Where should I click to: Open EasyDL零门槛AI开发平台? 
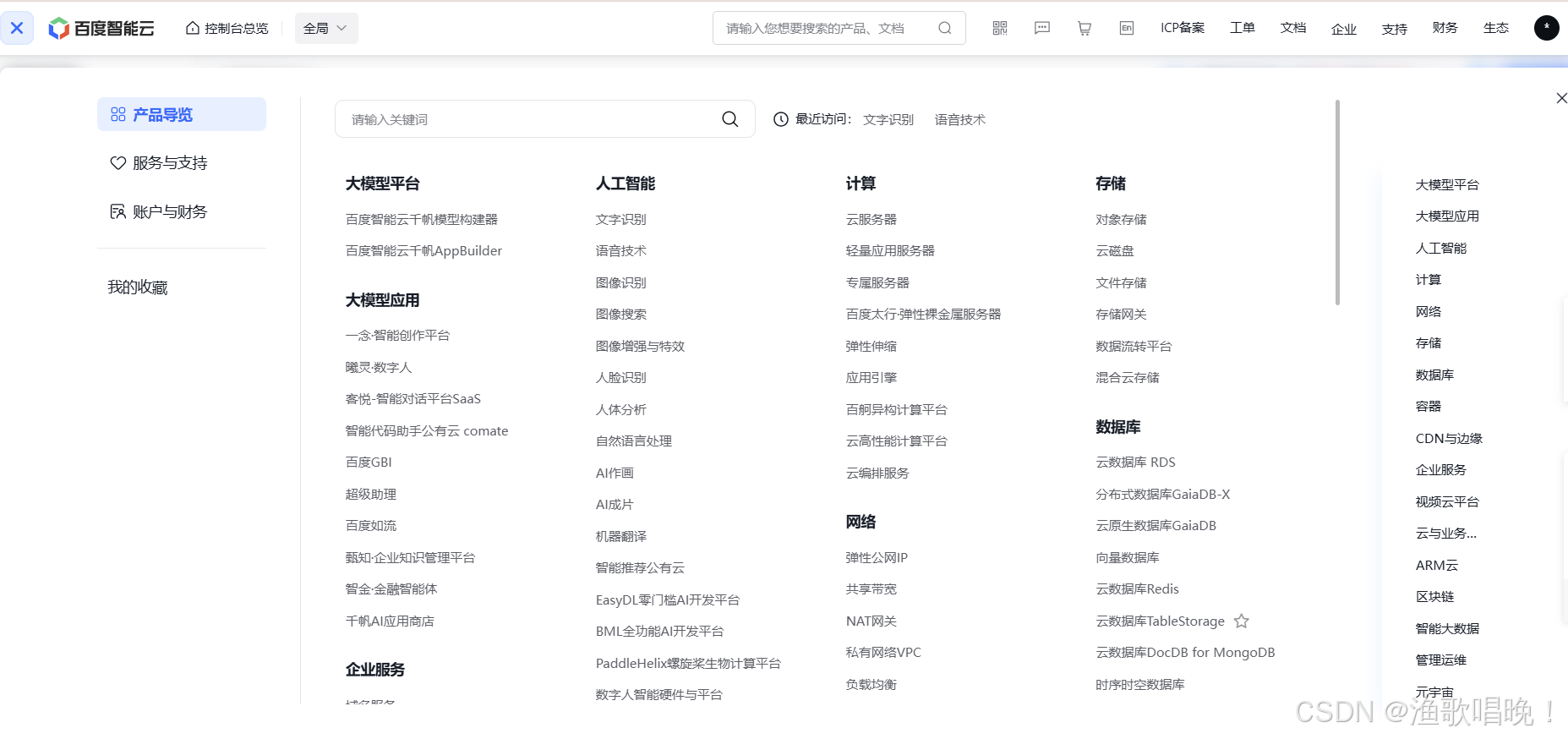668,600
